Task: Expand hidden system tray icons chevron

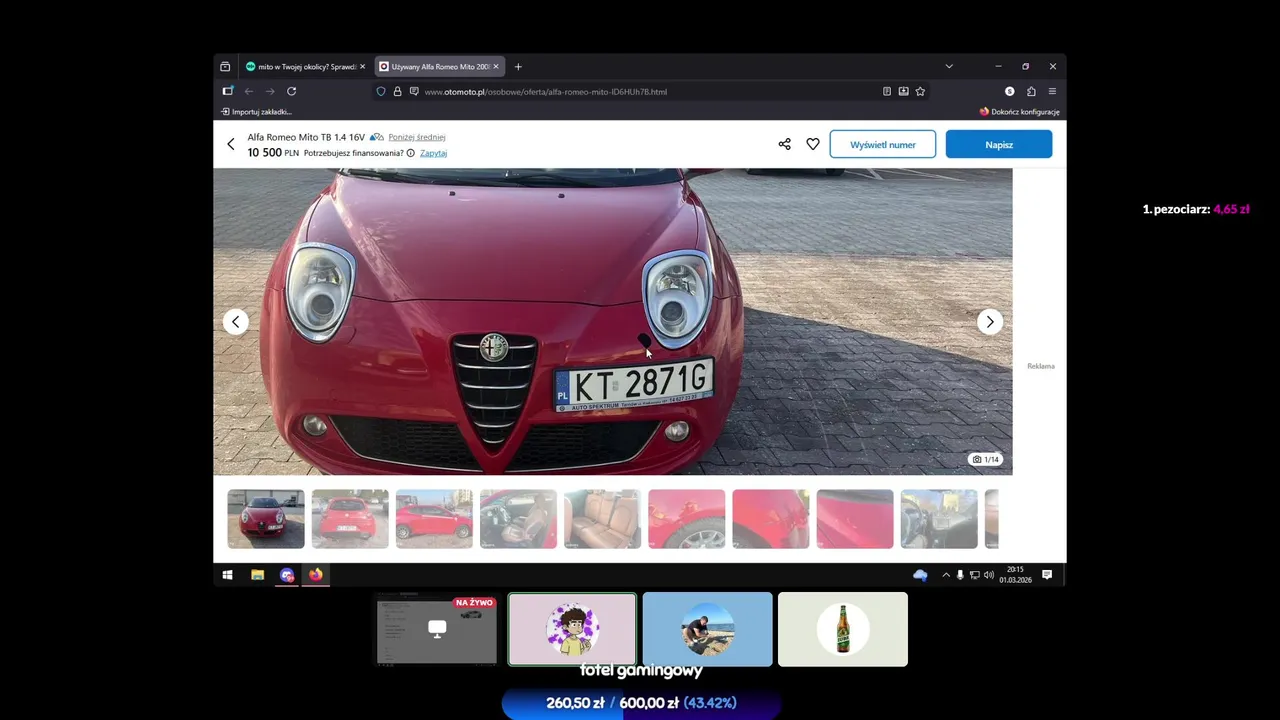Action: coord(946,575)
